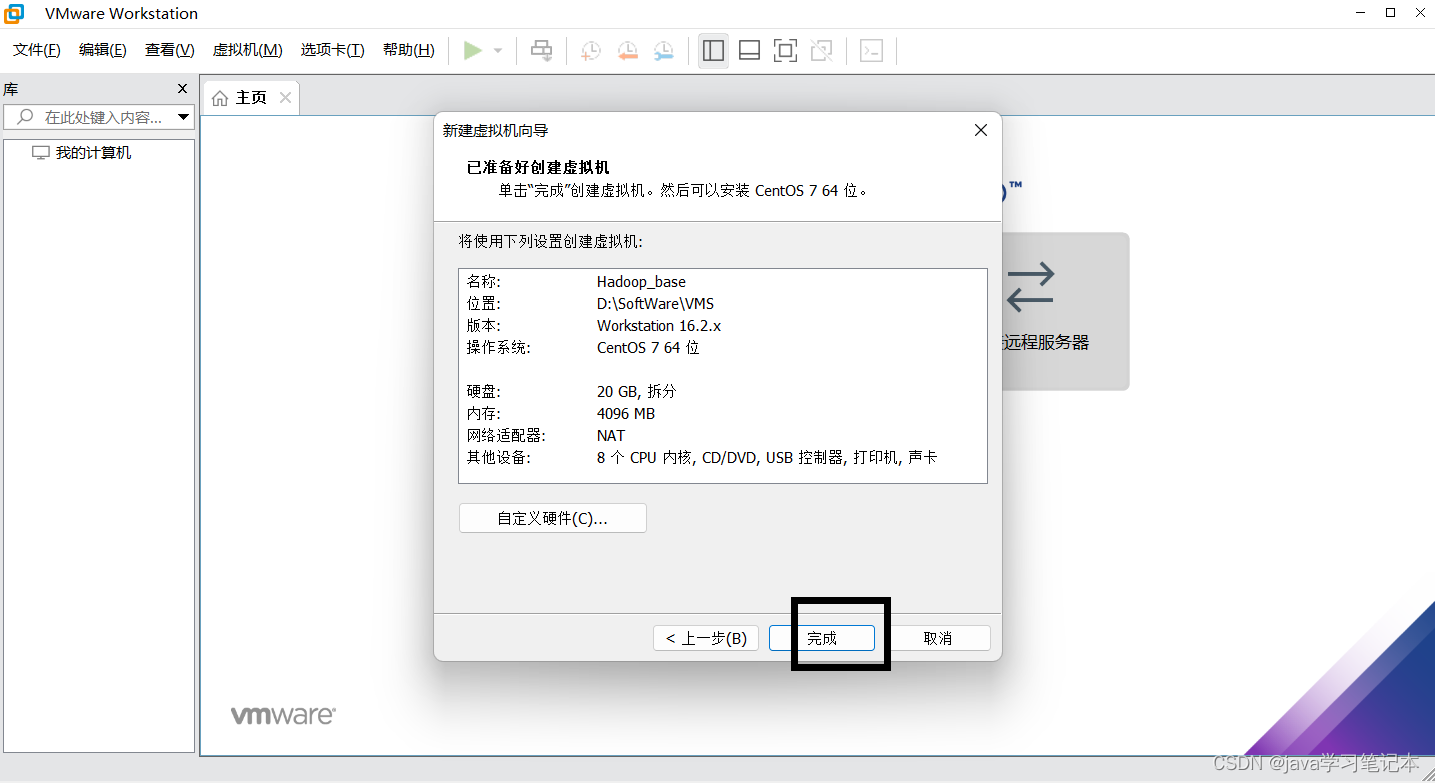Click the green Power On play button
The width and height of the screenshot is (1435, 783).
pyautogui.click(x=473, y=50)
